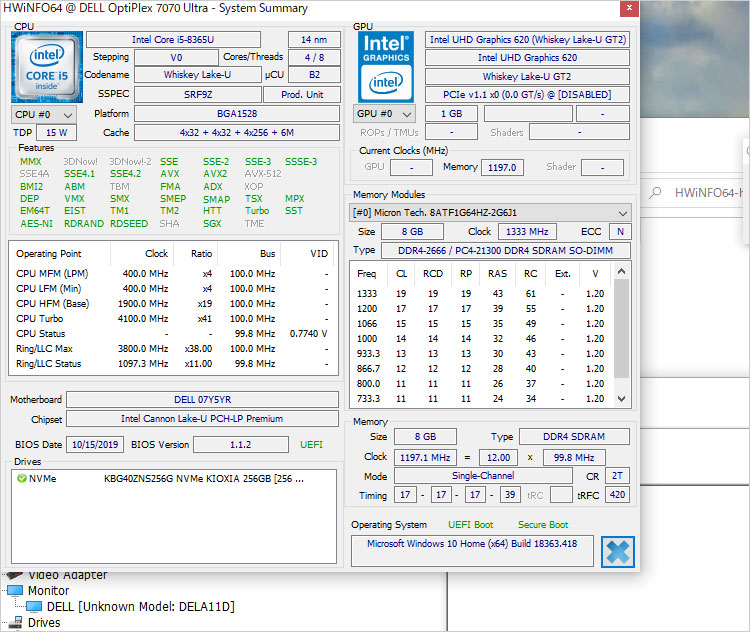750x632 pixels.
Task: Click the memory timing table scrollbar thumb
Action: pyautogui.click(x=621, y=328)
